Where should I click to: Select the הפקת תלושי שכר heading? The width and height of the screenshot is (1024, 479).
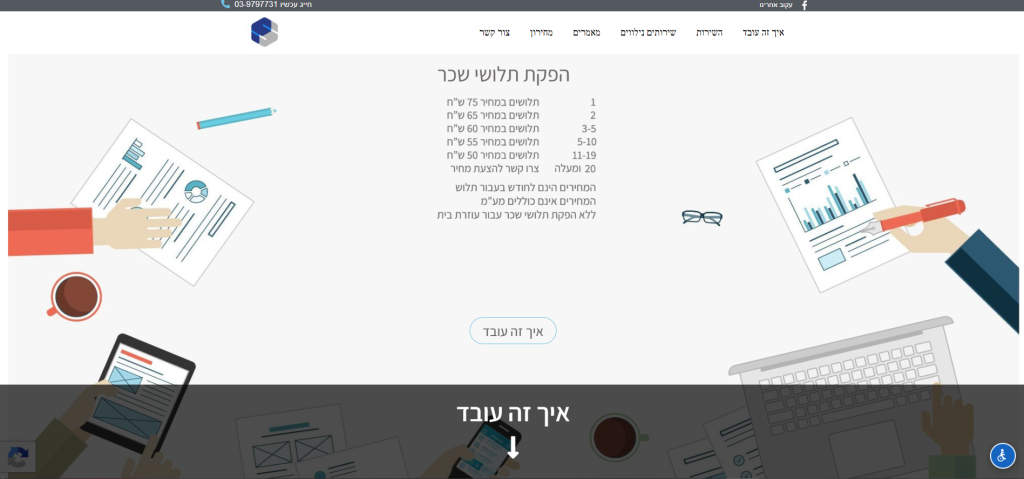pyautogui.click(x=504, y=74)
